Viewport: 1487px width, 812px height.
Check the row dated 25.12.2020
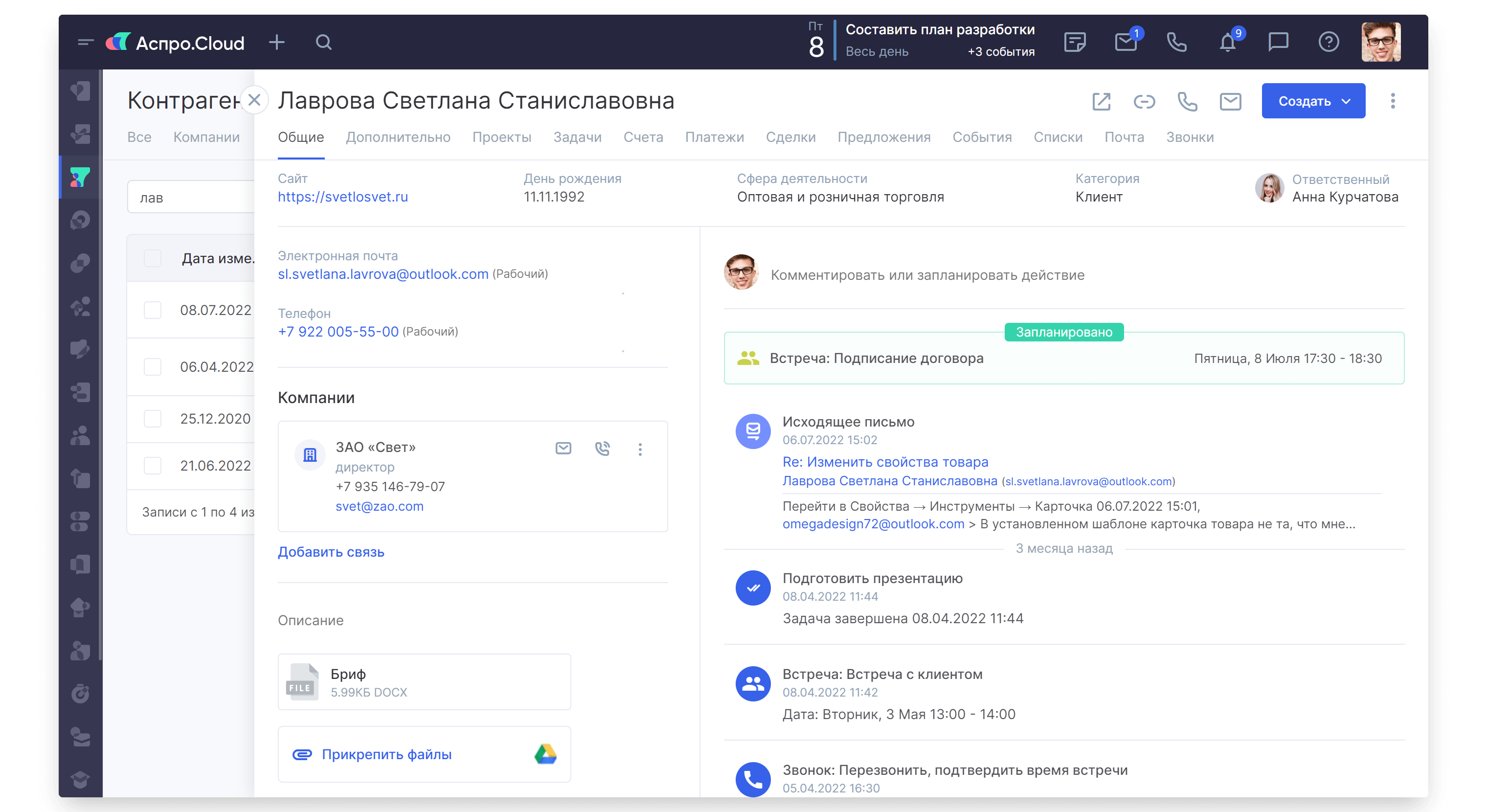click(x=153, y=418)
